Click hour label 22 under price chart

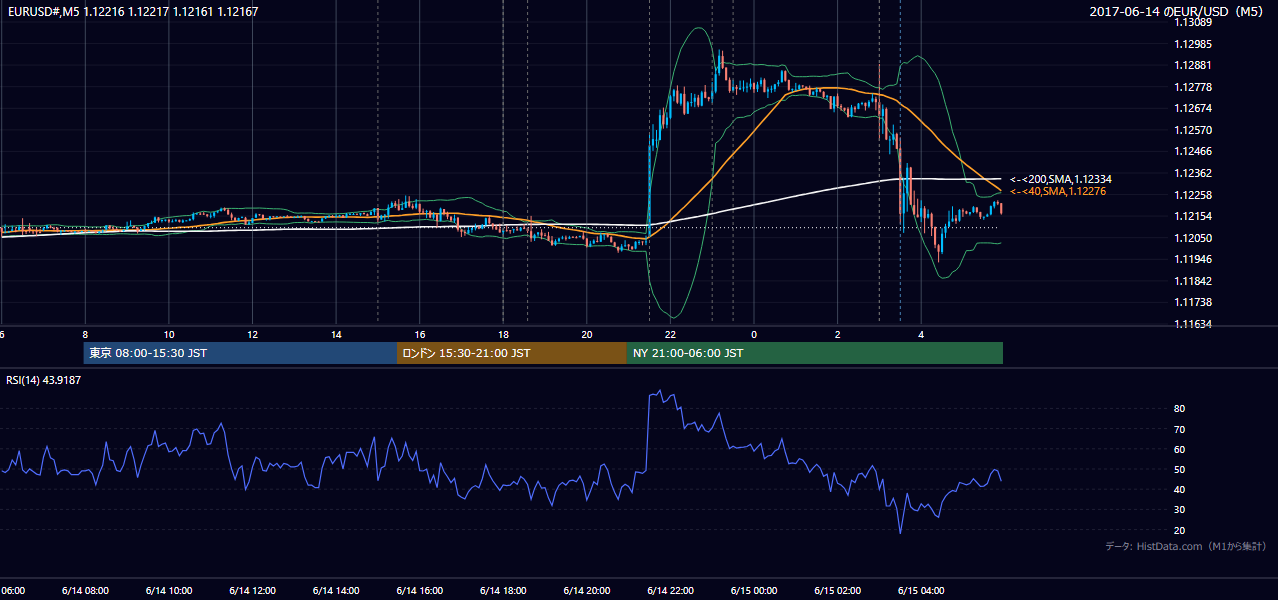click(670, 334)
